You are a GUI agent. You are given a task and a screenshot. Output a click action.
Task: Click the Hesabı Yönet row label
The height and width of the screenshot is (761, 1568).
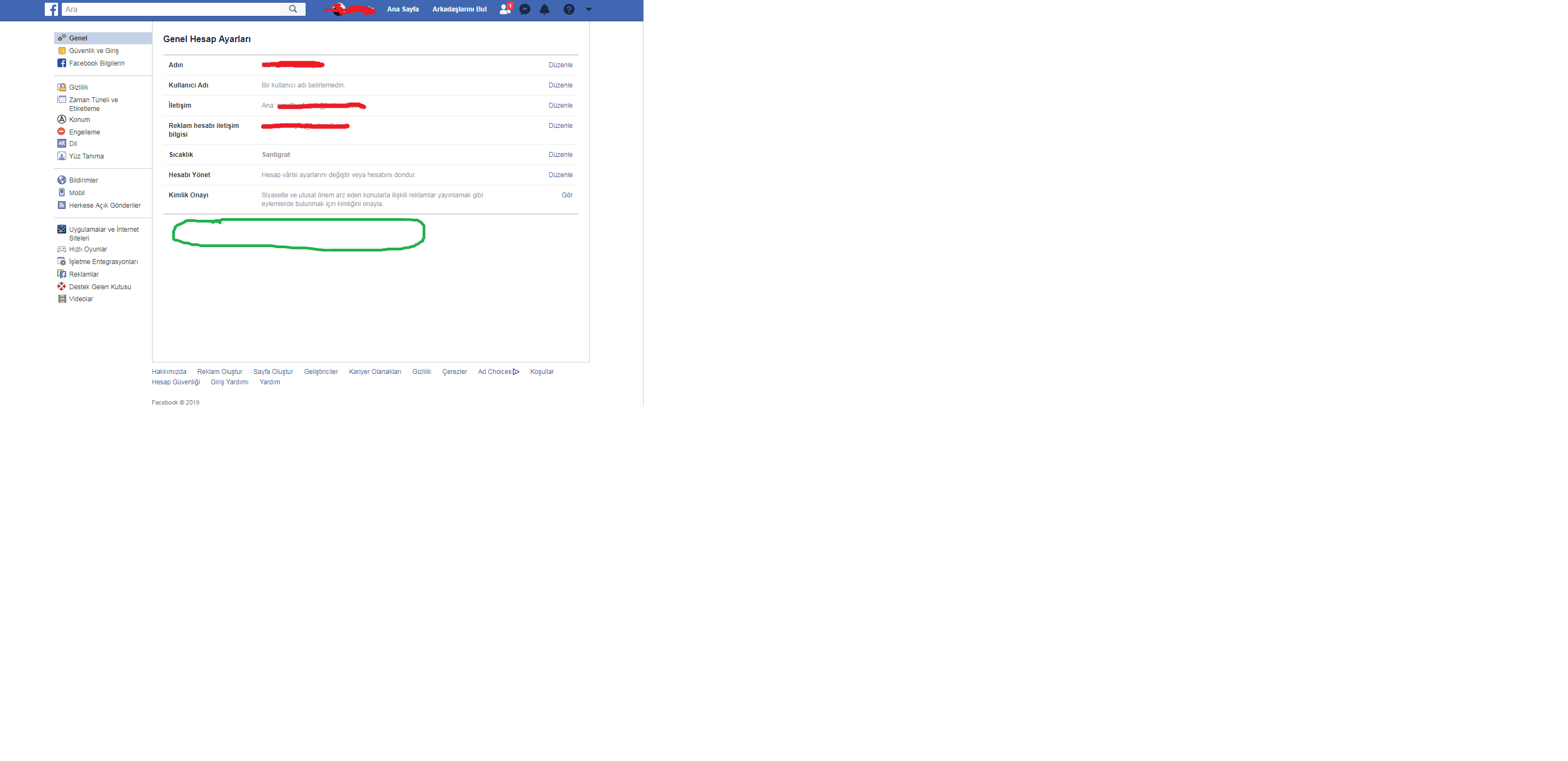189,175
